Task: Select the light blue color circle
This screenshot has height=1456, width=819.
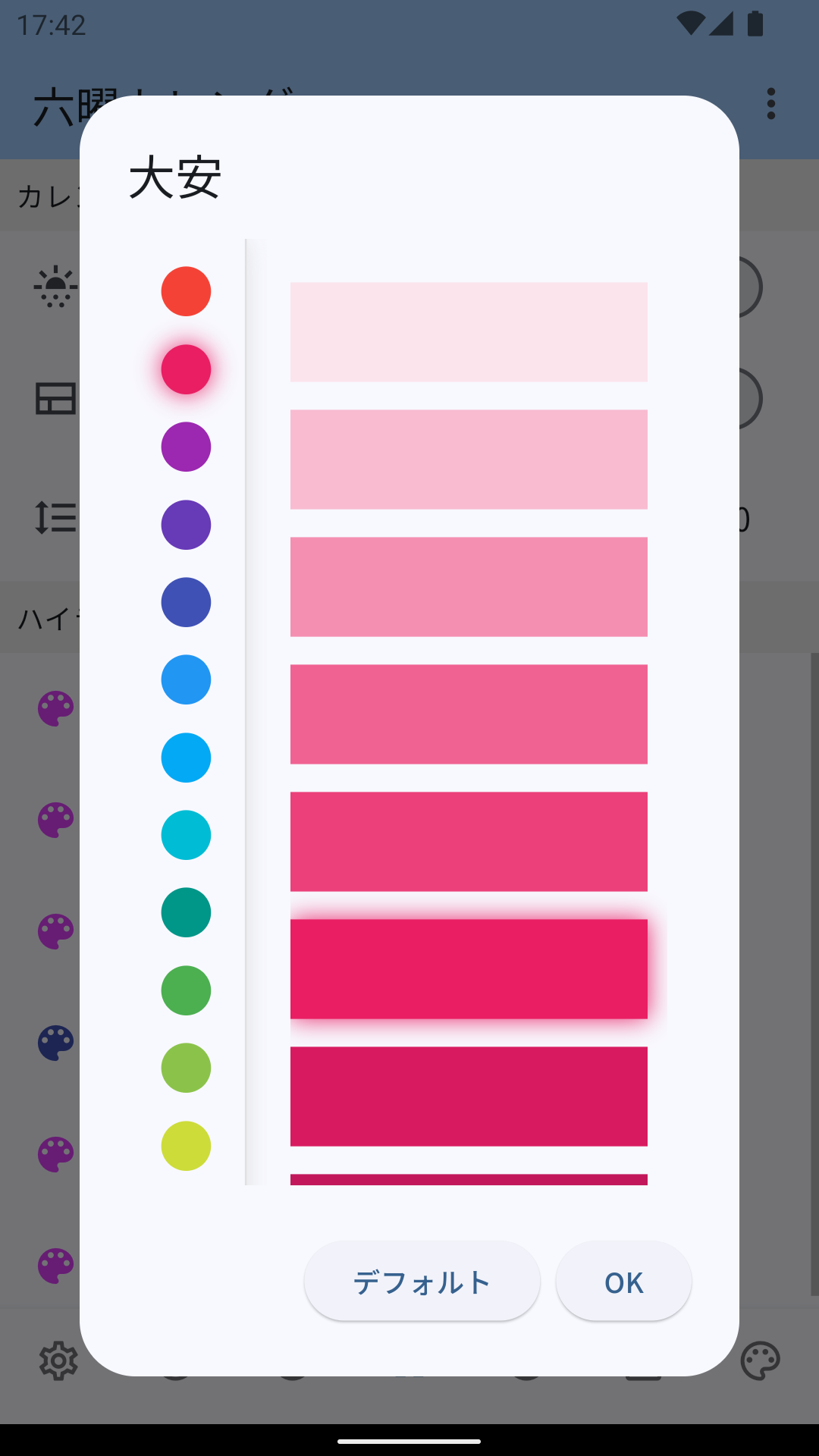Action: (x=186, y=758)
